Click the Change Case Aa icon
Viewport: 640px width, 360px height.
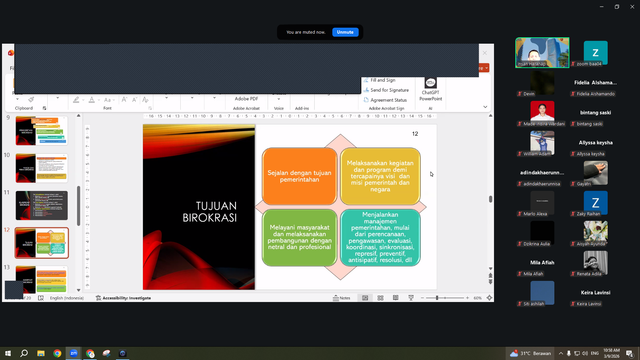pyautogui.click(x=107, y=100)
